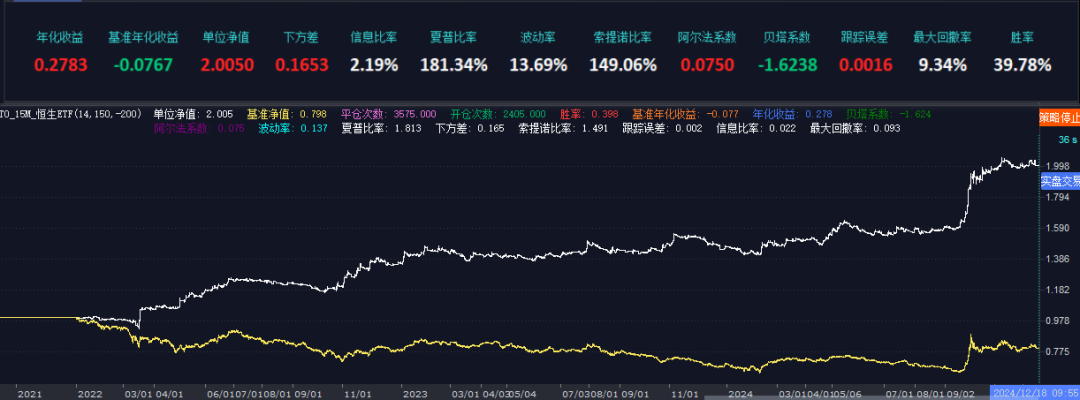Click the legend entry 信息比率: 0.022
This screenshot has height=400, width=1080.
click(x=756, y=129)
